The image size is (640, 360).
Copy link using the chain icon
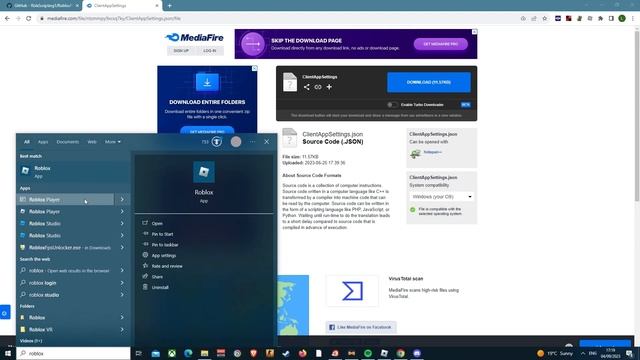pos(318,87)
